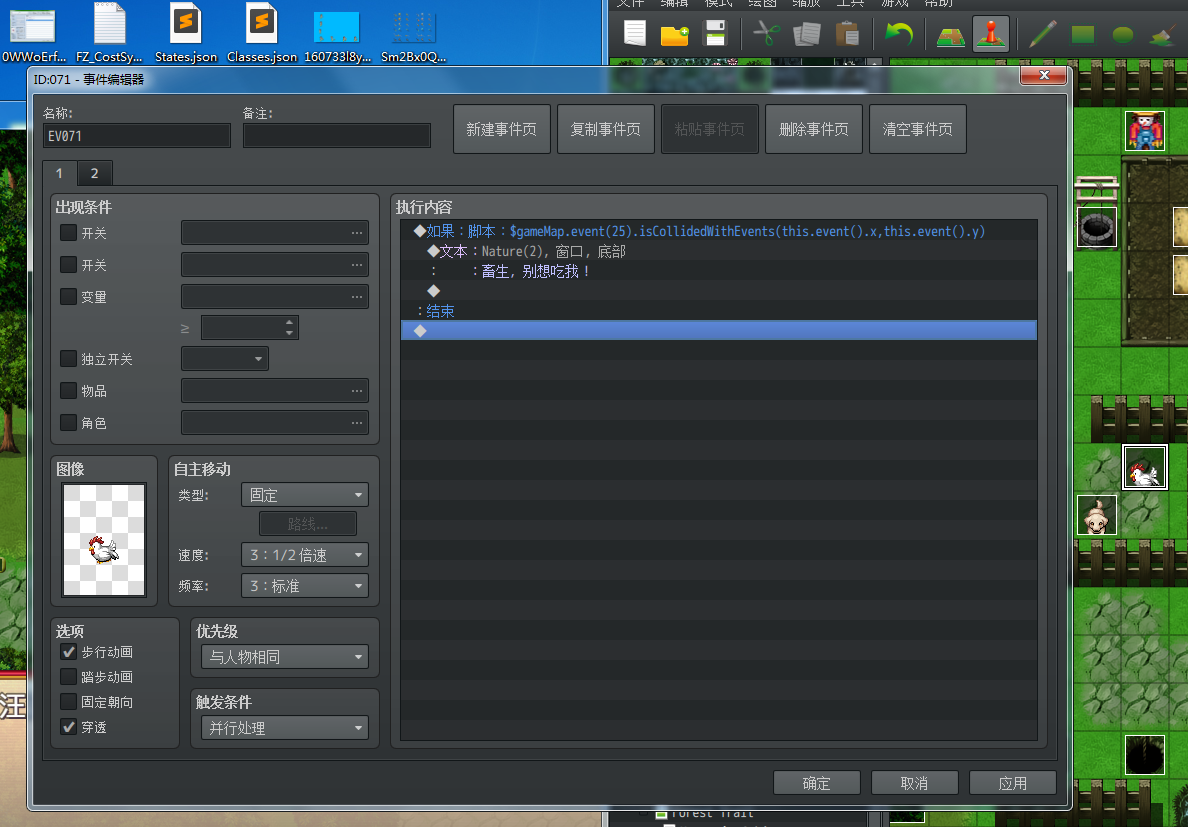Click the green Undo arrow icon
Viewport: 1188px width, 827px height.
tap(899, 34)
